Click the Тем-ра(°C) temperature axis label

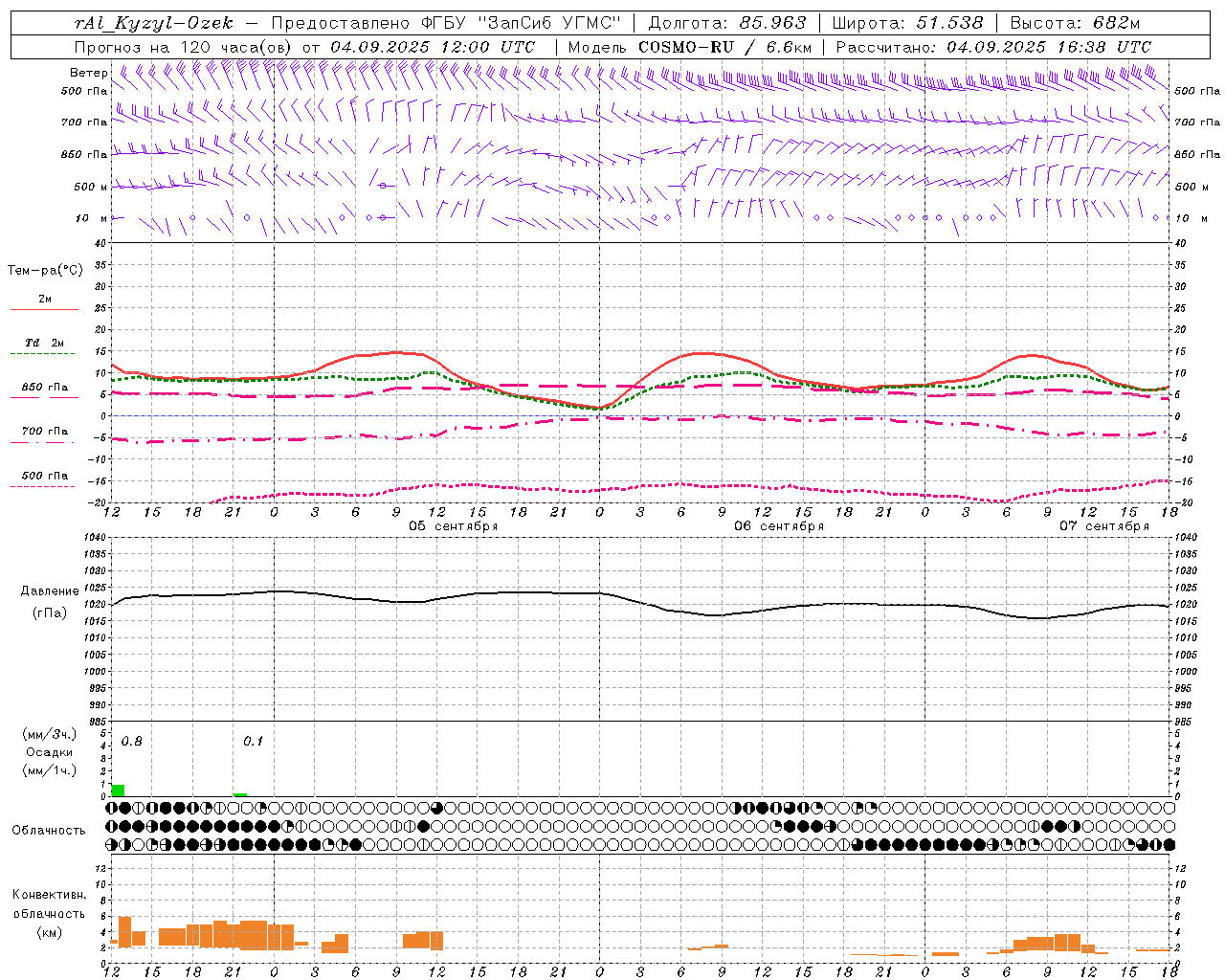(x=45, y=271)
